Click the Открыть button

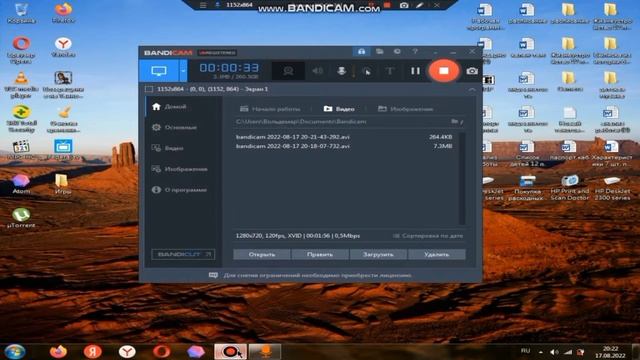pos(262,254)
